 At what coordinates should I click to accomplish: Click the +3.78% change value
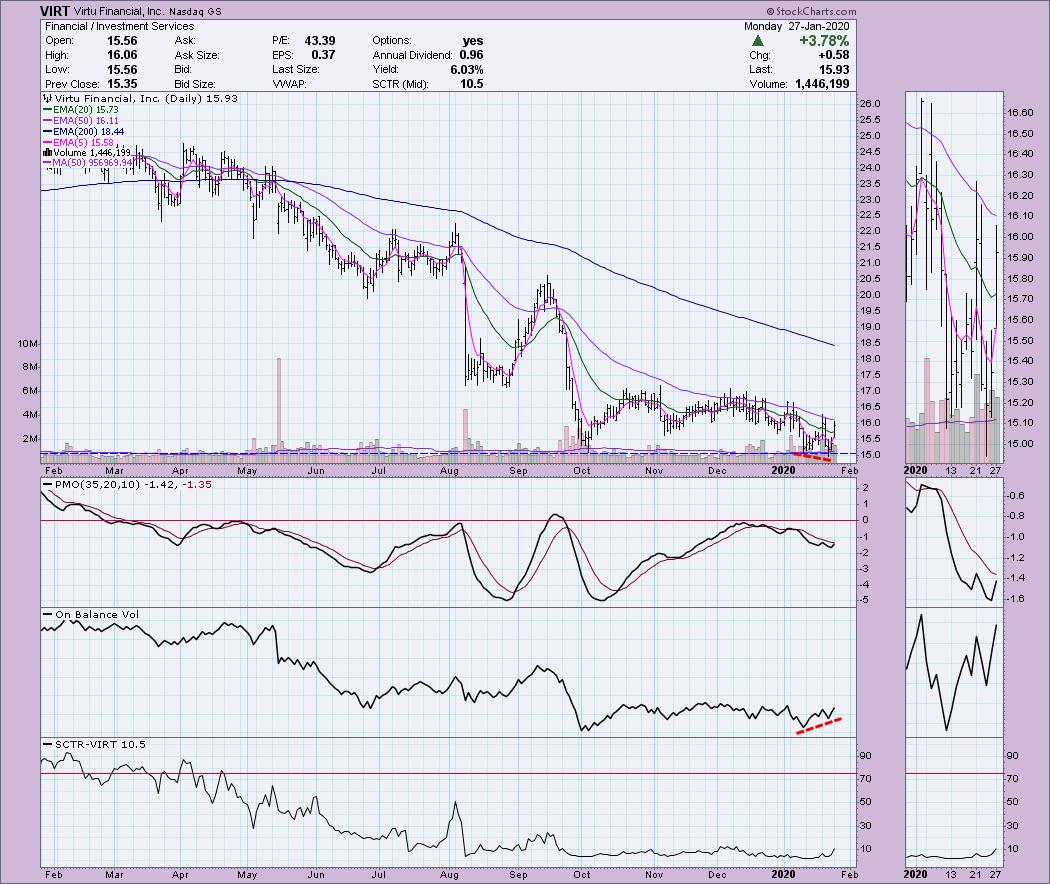pos(824,41)
